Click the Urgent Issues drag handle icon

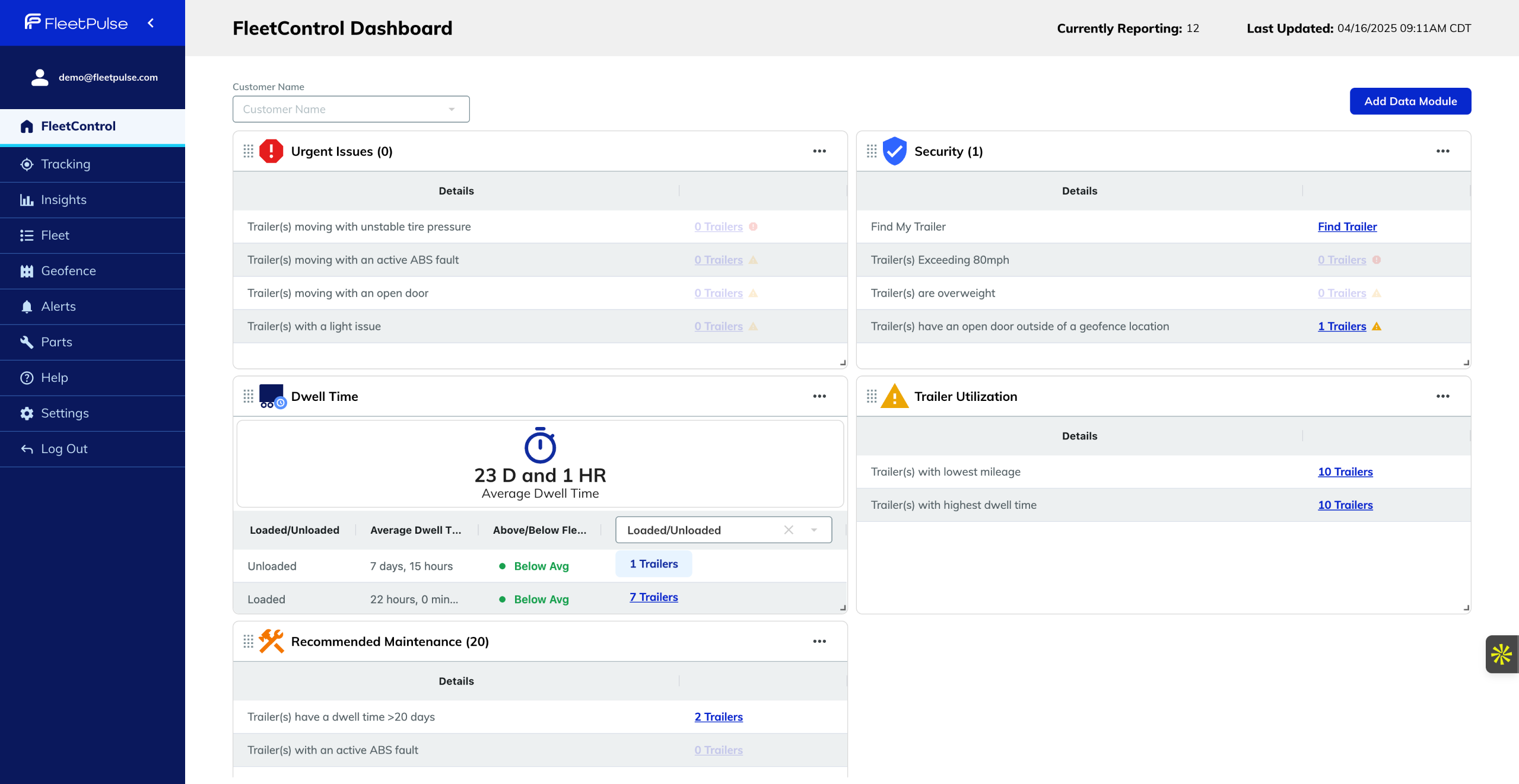click(248, 151)
